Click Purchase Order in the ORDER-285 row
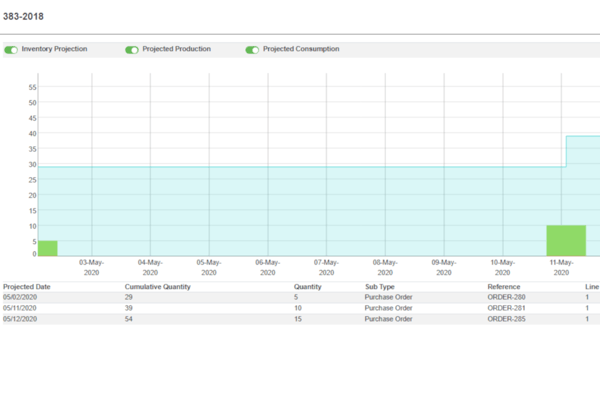The width and height of the screenshot is (600, 400). click(388, 319)
